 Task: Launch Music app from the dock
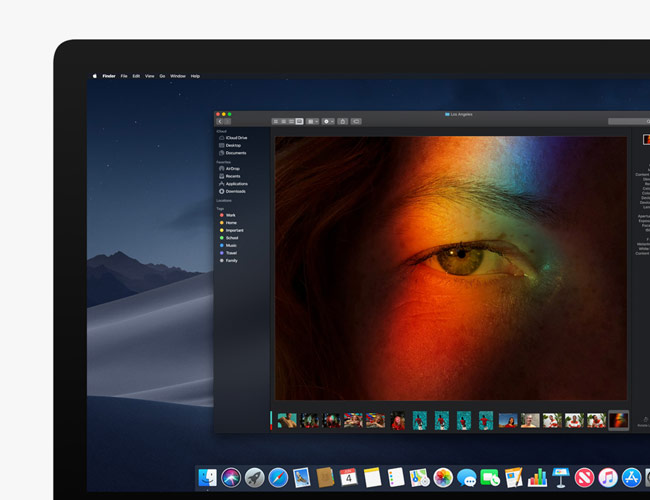pos(607,478)
